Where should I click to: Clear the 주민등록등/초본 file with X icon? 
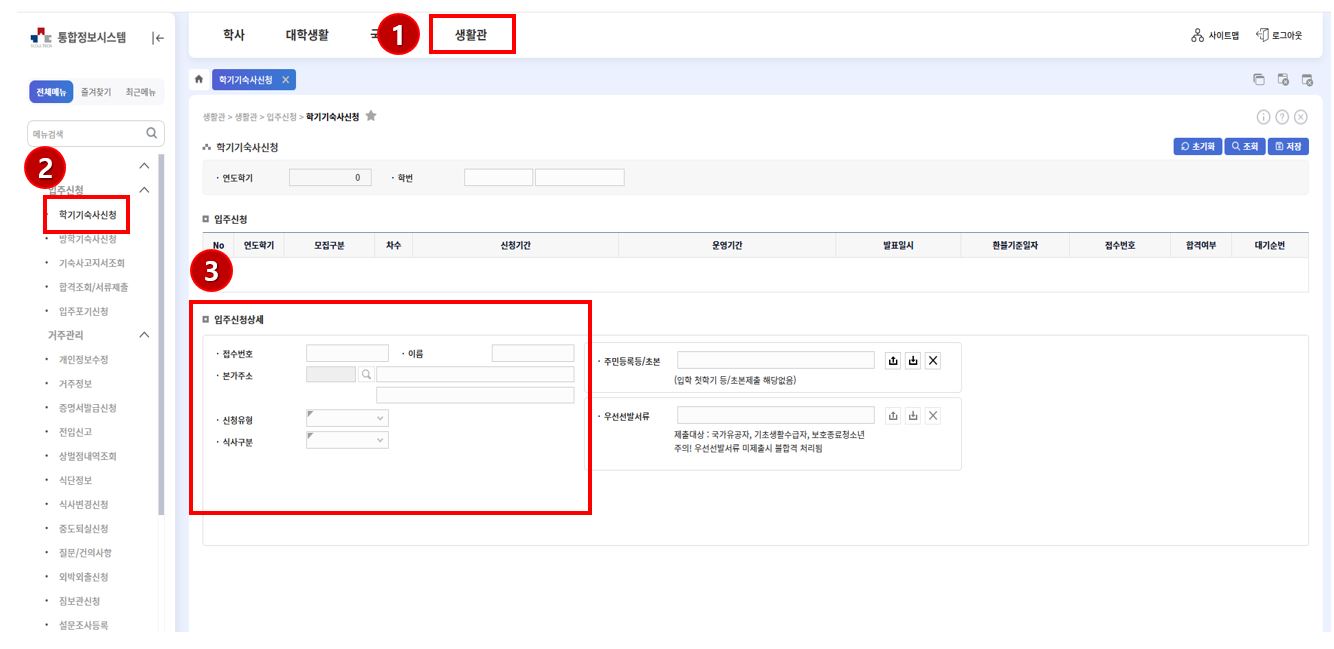(933, 361)
